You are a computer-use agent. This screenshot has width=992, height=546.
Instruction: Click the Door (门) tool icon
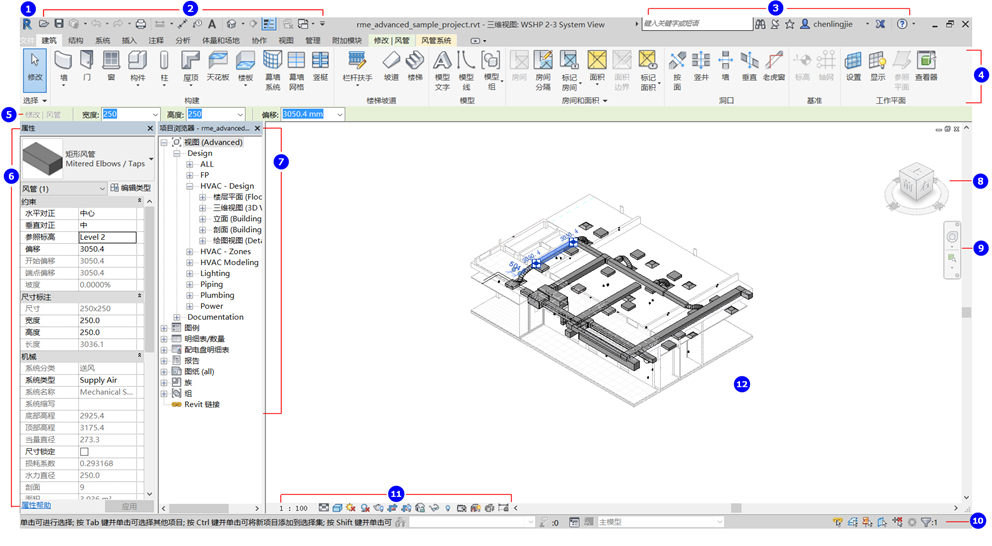(x=87, y=67)
